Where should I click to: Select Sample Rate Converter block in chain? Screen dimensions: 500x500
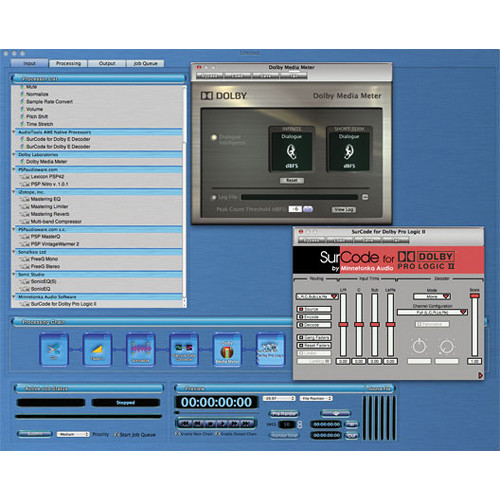click(x=184, y=350)
